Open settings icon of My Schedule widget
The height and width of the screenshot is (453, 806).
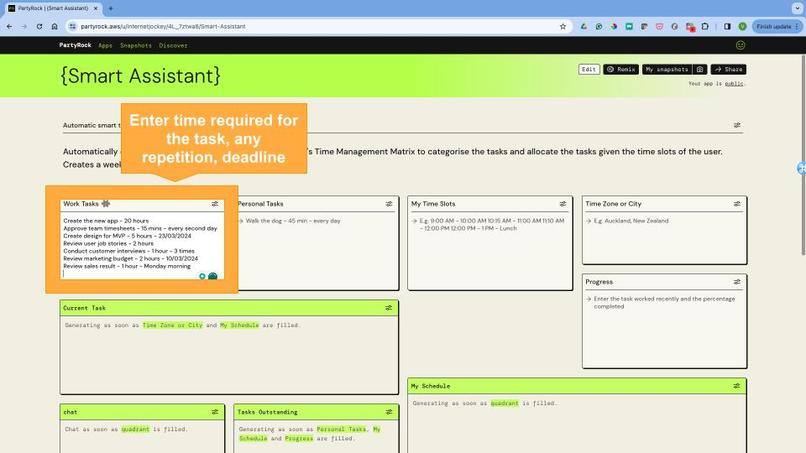tap(737, 386)
